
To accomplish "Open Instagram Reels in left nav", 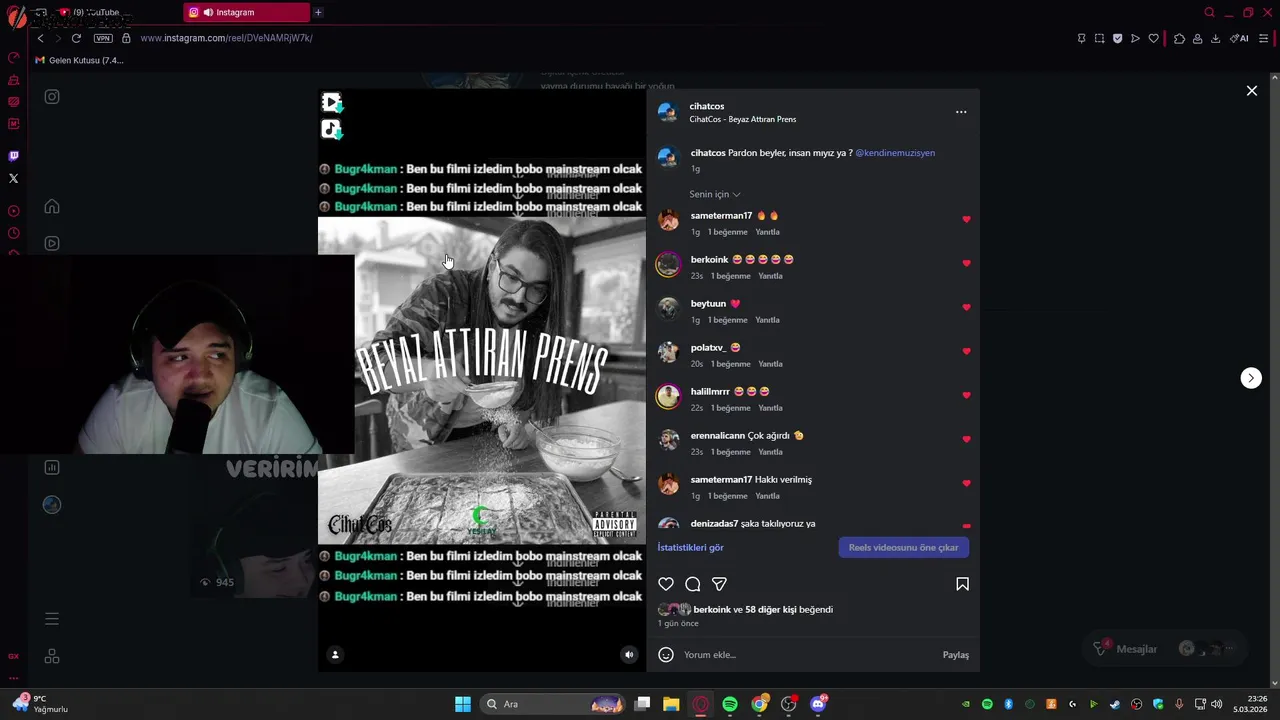I will pos(52,243).
